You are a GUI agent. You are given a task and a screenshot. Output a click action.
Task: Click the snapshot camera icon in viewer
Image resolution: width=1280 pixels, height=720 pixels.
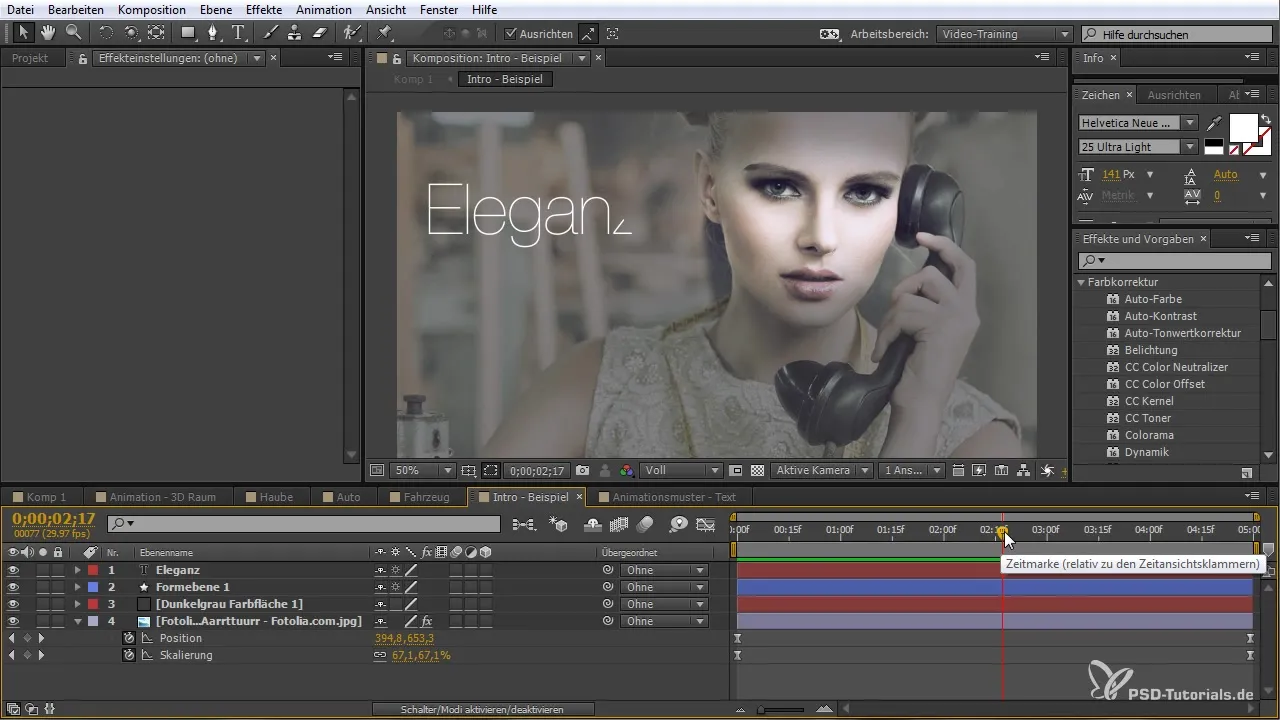click(582, 470)
